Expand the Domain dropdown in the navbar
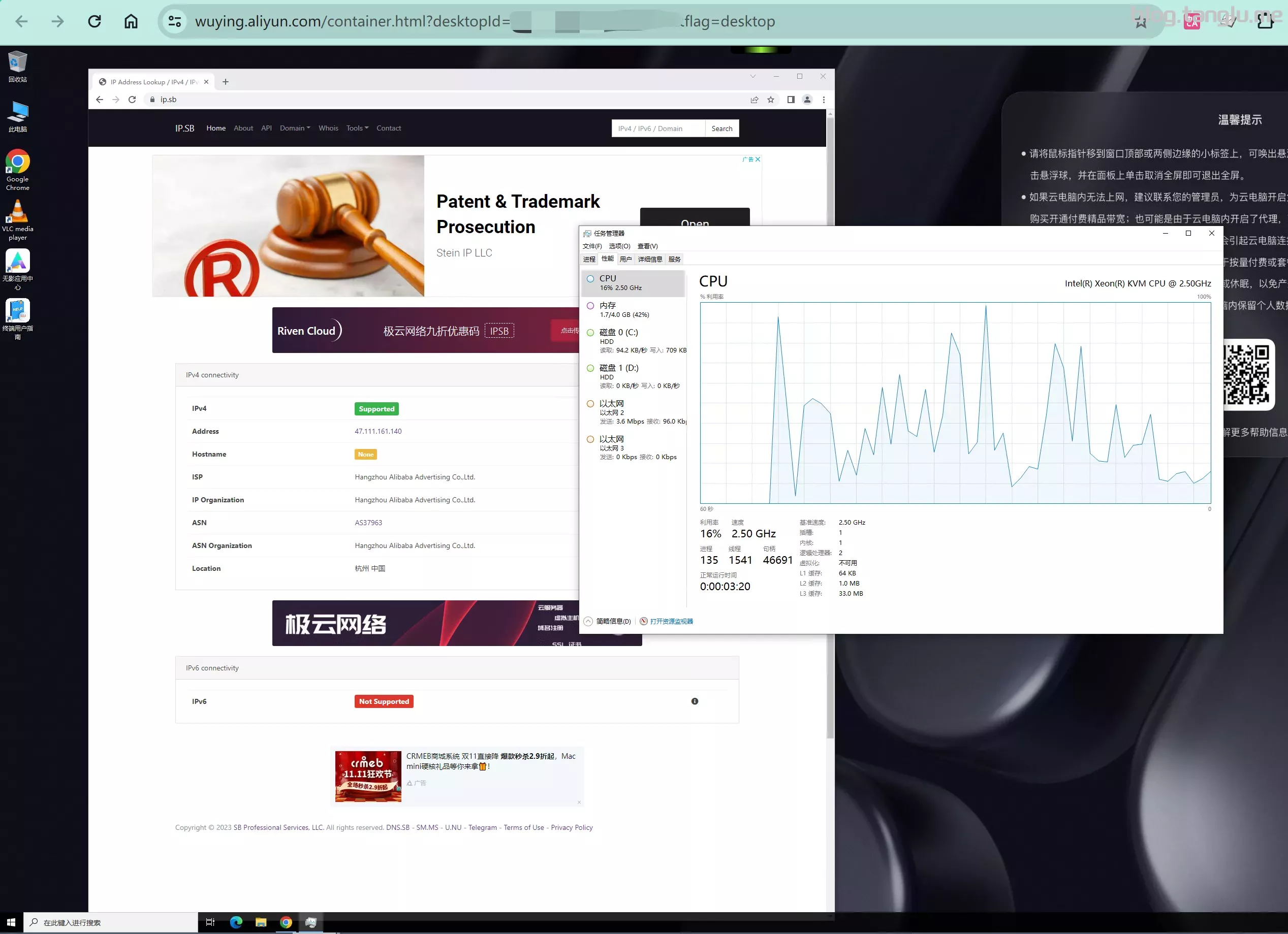 [x=295, y=128]
